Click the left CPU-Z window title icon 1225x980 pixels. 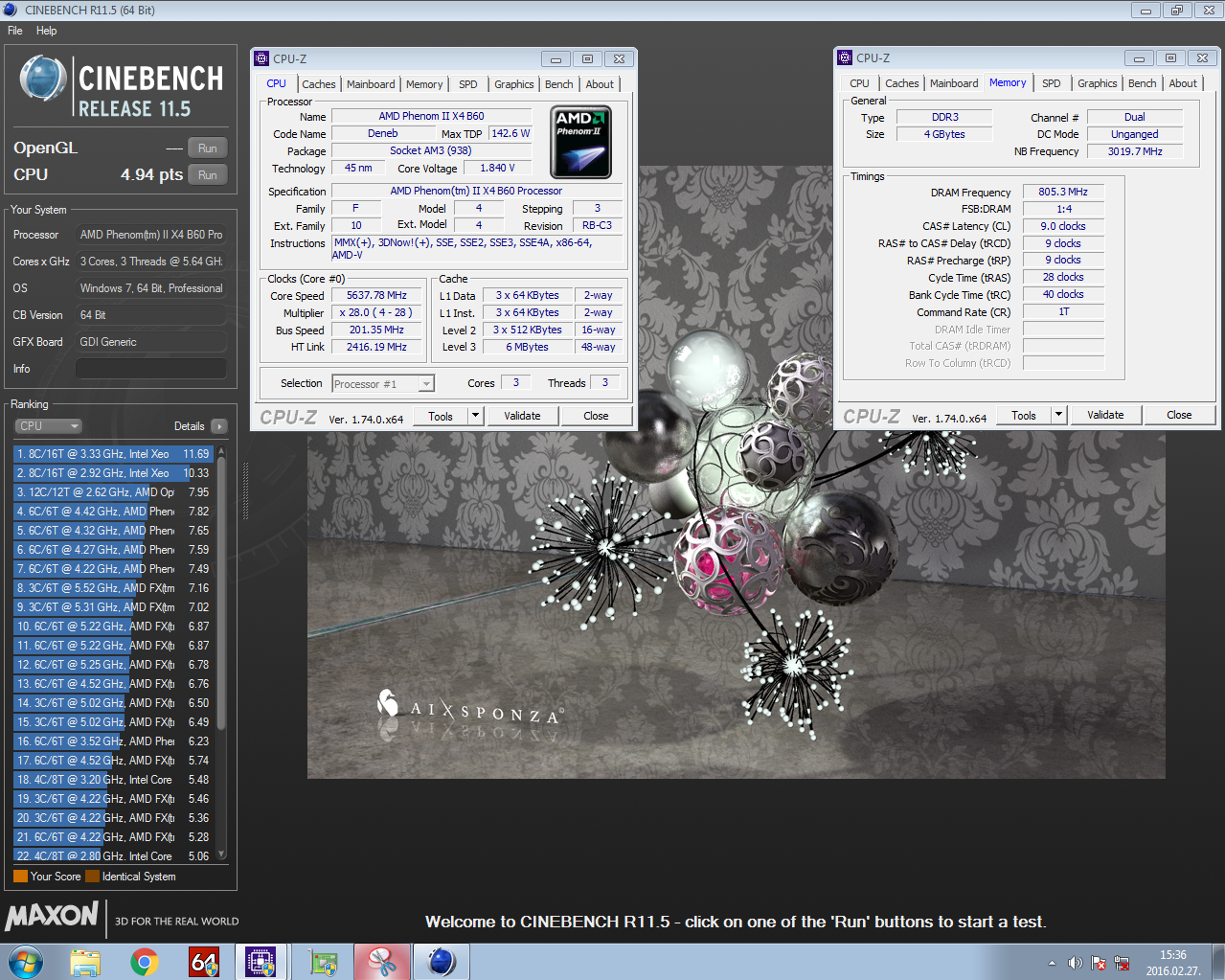(261, 58)
